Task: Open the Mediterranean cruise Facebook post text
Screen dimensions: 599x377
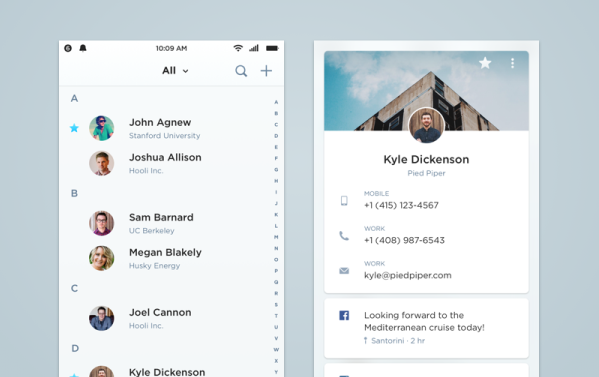Action: [x=424, y=321]
